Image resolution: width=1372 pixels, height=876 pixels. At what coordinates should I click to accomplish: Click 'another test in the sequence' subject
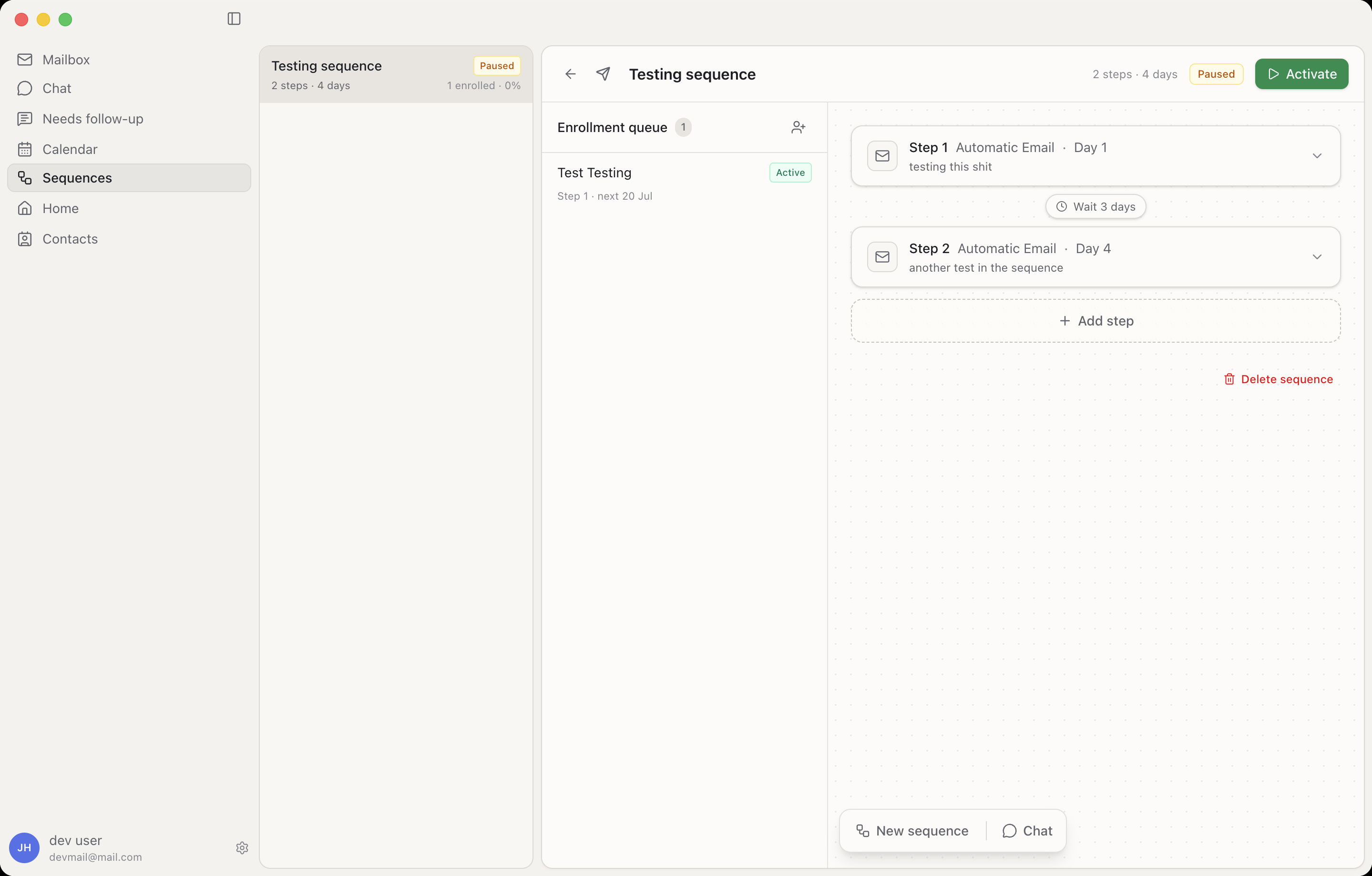[x=986, y=268]
